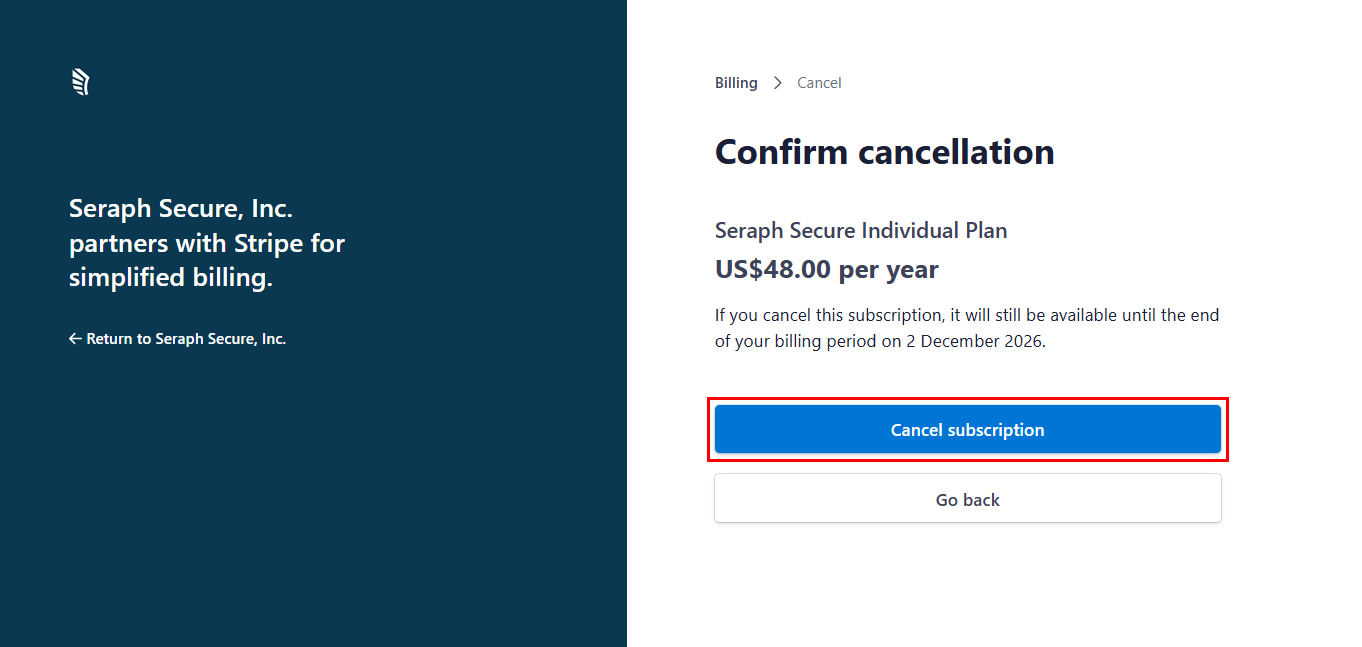Return to Seraph Secure, Inc. site
This screenshot has width=1362, height=647.
tap(186, 339)
